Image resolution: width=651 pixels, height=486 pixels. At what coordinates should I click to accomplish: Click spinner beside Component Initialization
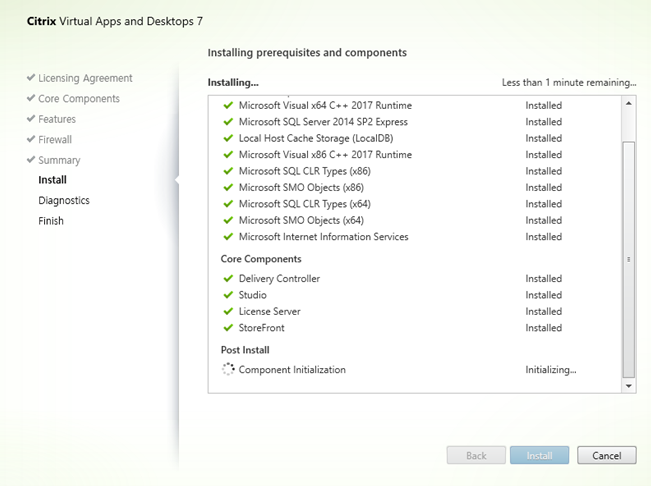click(228, 369)
